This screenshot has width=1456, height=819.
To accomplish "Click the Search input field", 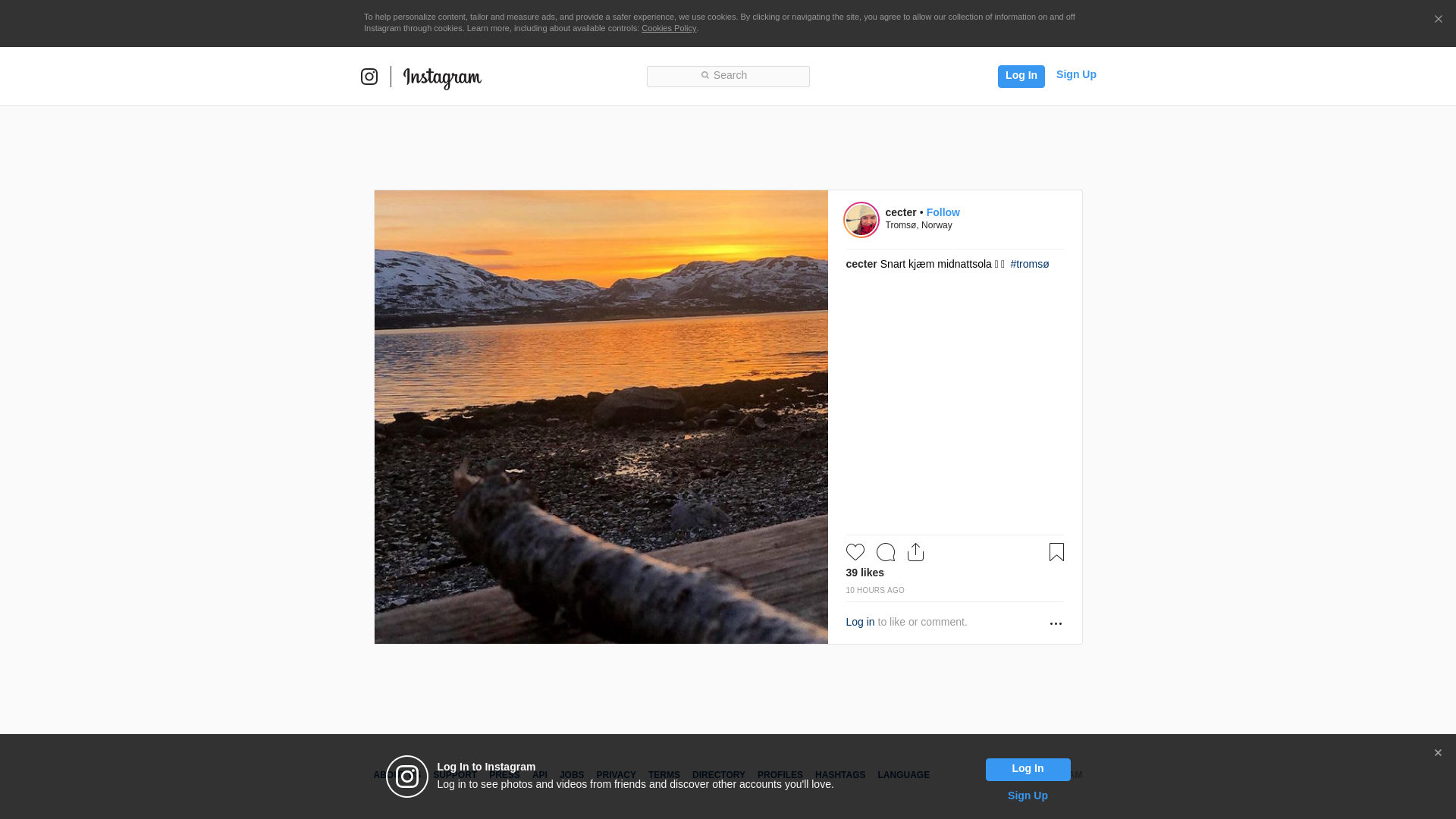I will pyautogui.click(x=728, y=76).
